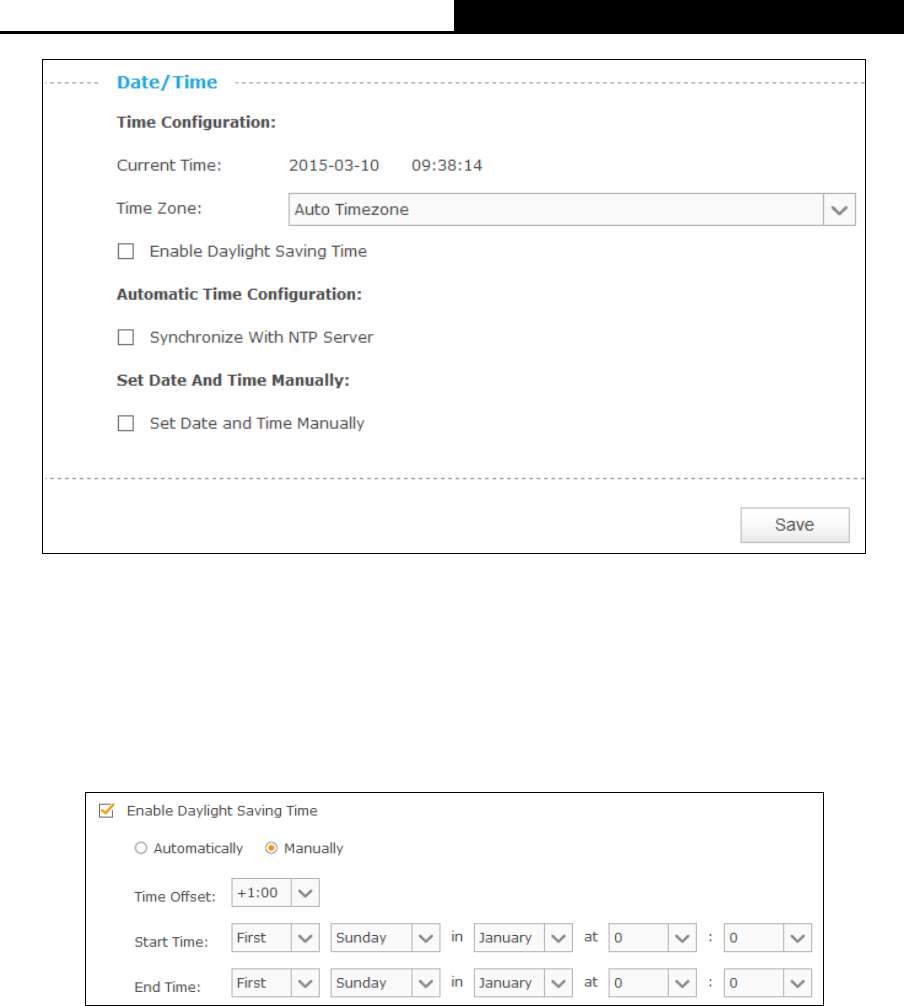Click the Time Zone label

tap(159, 209)
